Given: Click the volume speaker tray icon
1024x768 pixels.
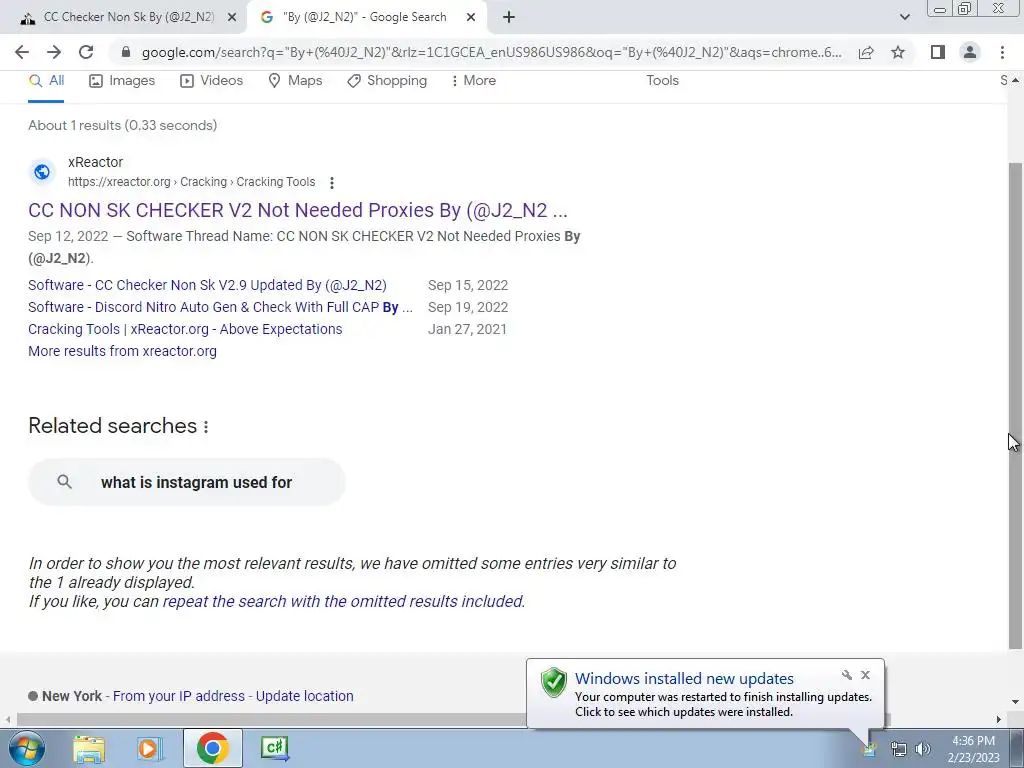Looking at the screenshot, I should pos(923,750).
